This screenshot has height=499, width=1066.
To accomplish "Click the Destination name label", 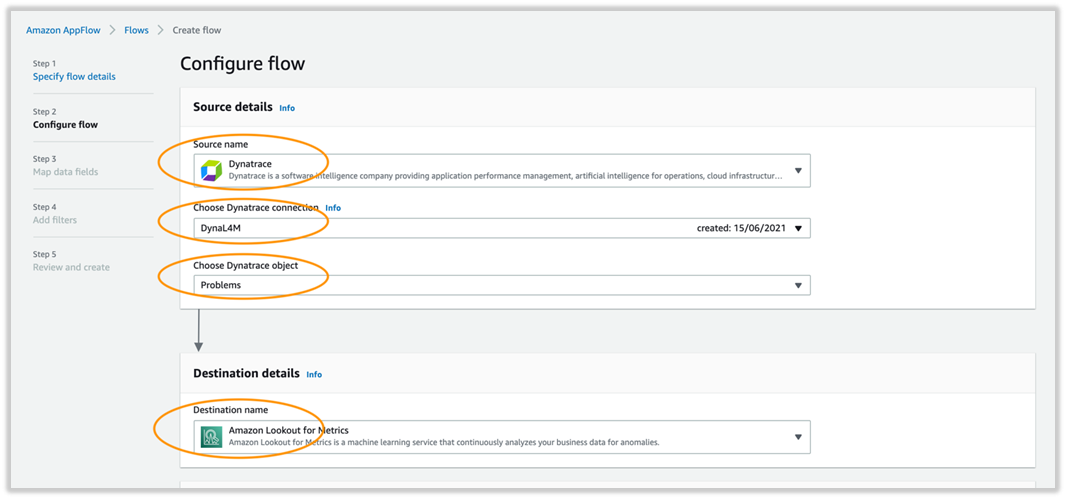I will tap(230, 410).
